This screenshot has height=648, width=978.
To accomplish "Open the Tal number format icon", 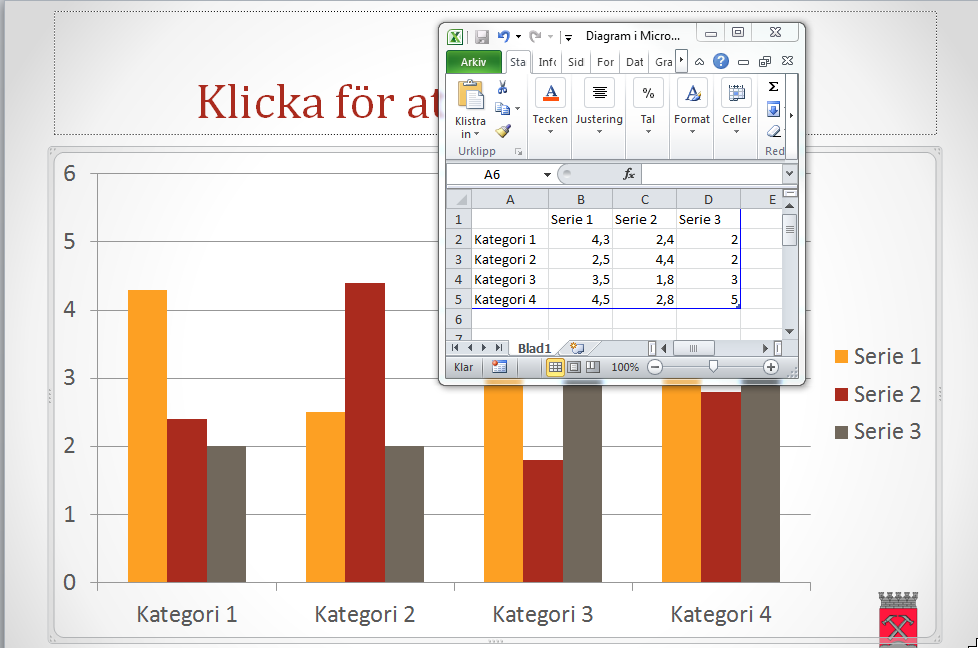I will [x=648, y=93].
